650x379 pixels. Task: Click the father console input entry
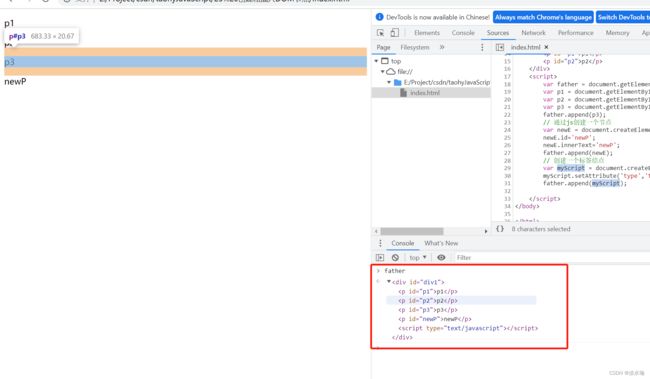click(395, 271)
